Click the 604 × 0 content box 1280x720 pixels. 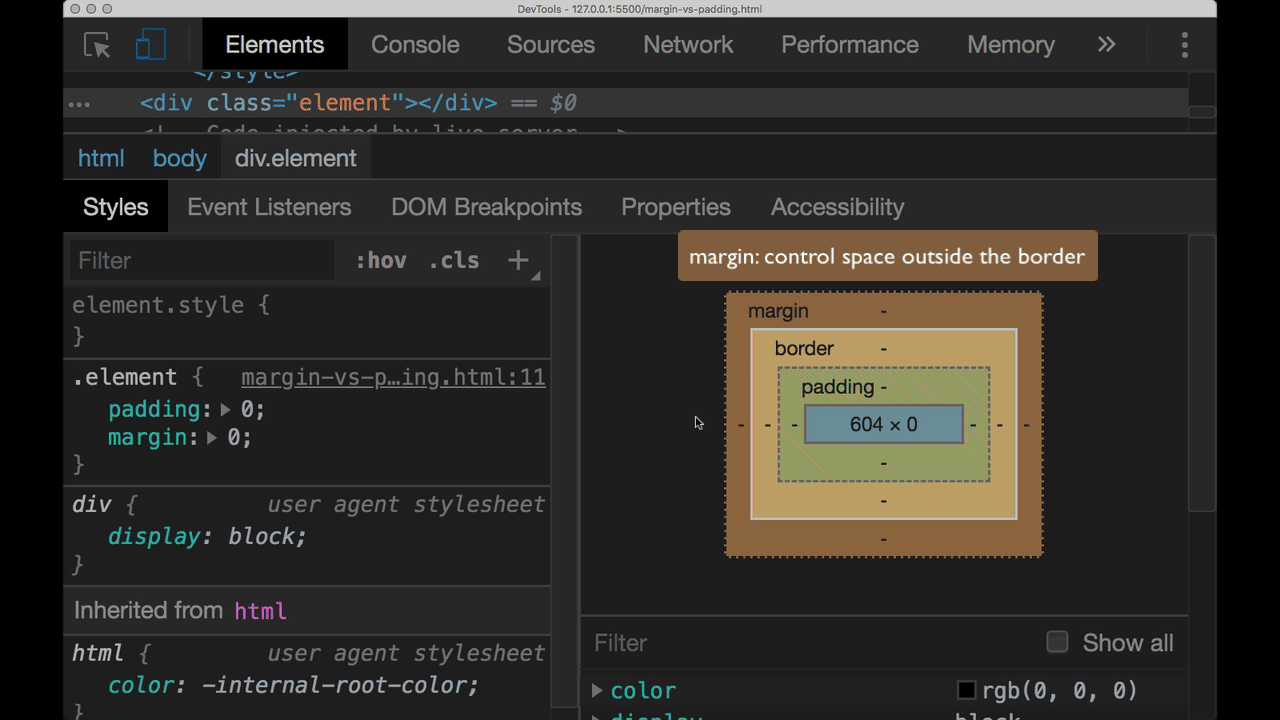click(x=883, y=424)
